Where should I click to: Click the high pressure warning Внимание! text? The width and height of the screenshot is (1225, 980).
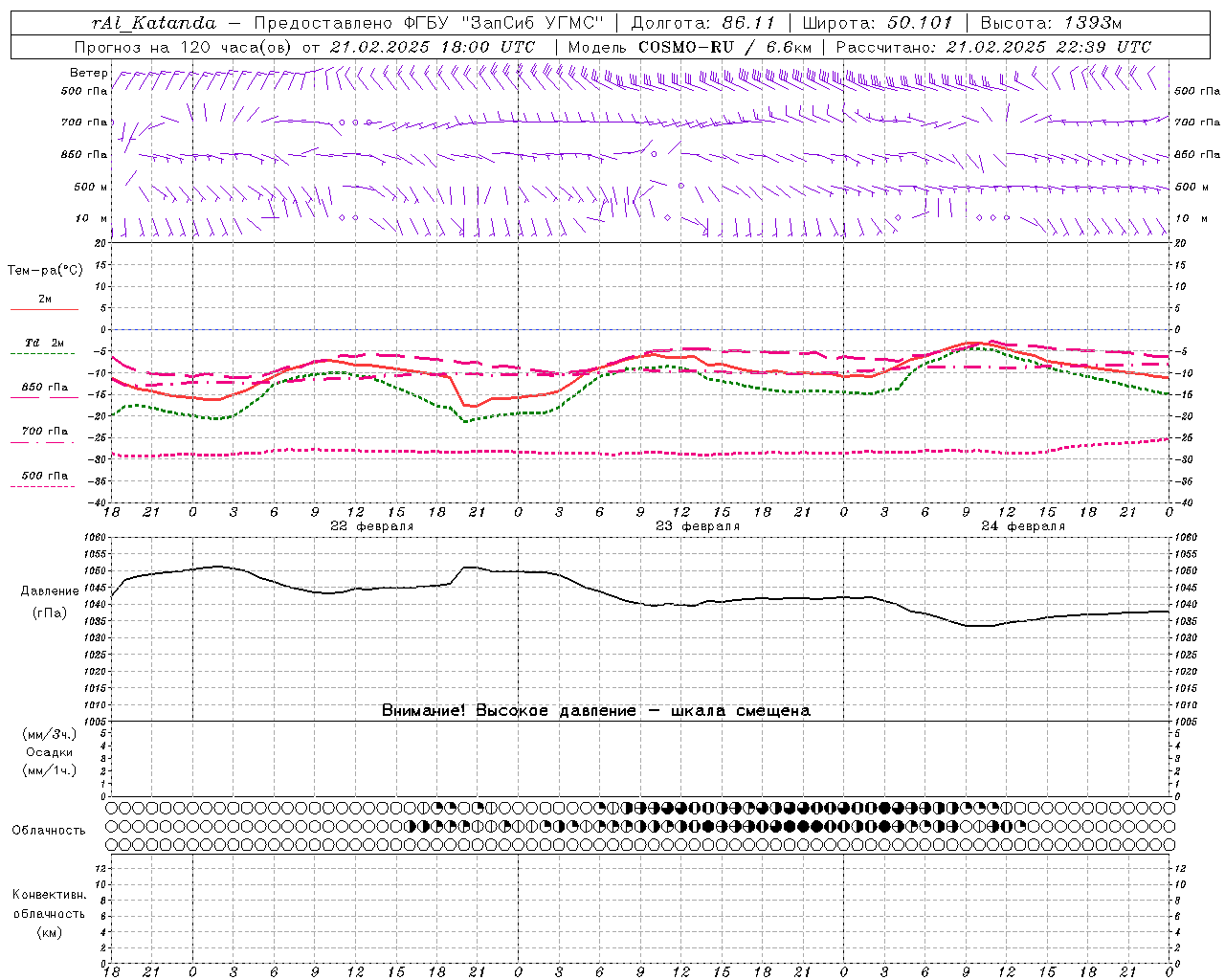coord(595,711)
